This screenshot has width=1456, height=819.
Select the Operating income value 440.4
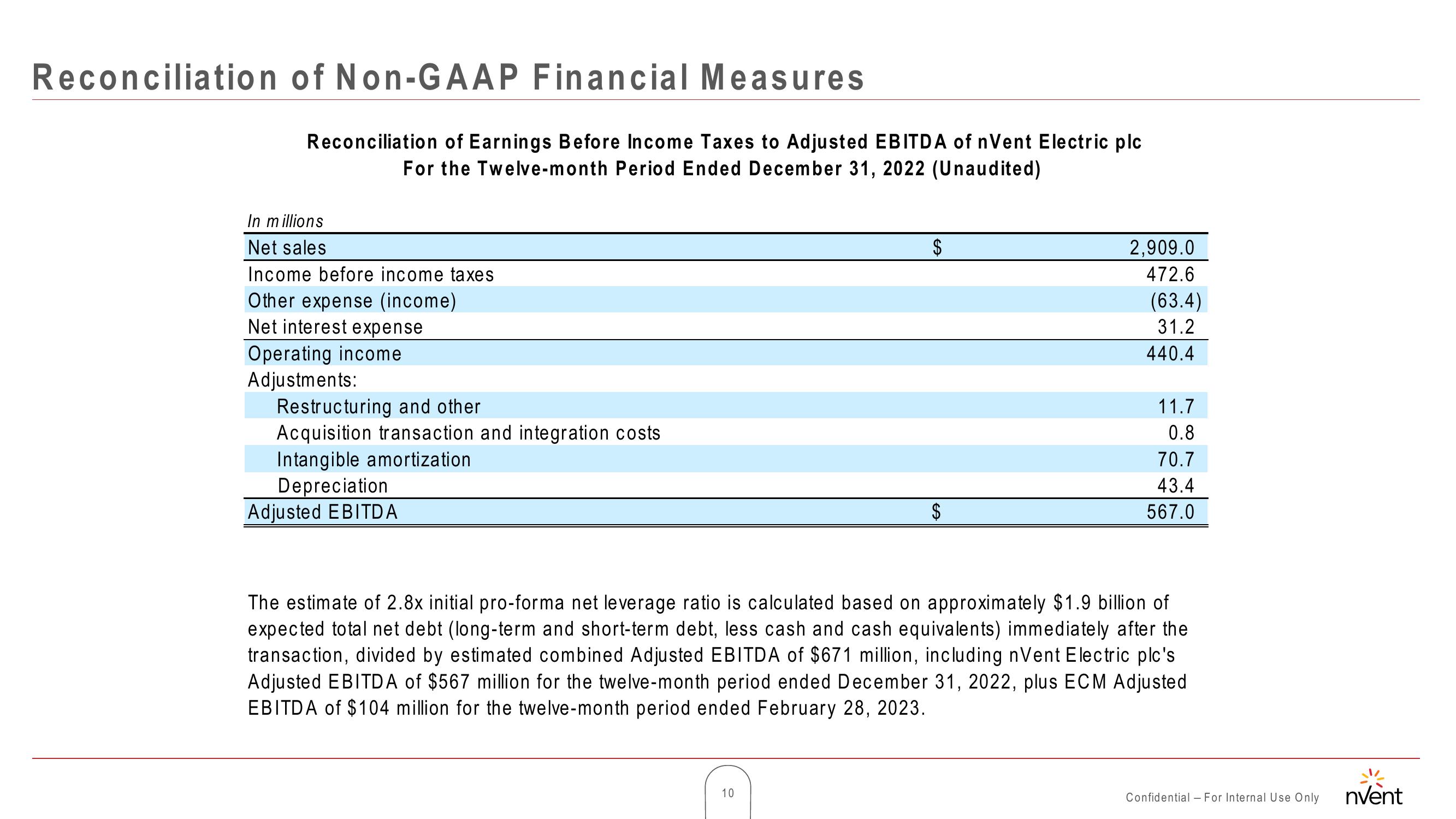1170,354
